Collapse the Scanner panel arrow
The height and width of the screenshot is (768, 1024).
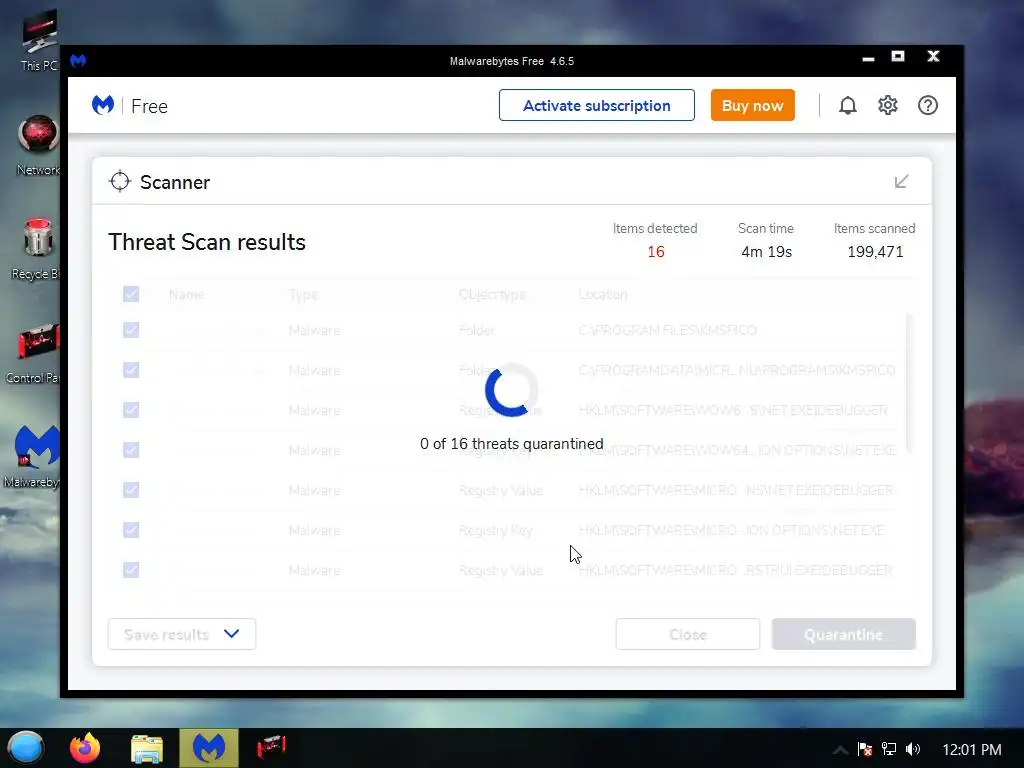(901, 182)
